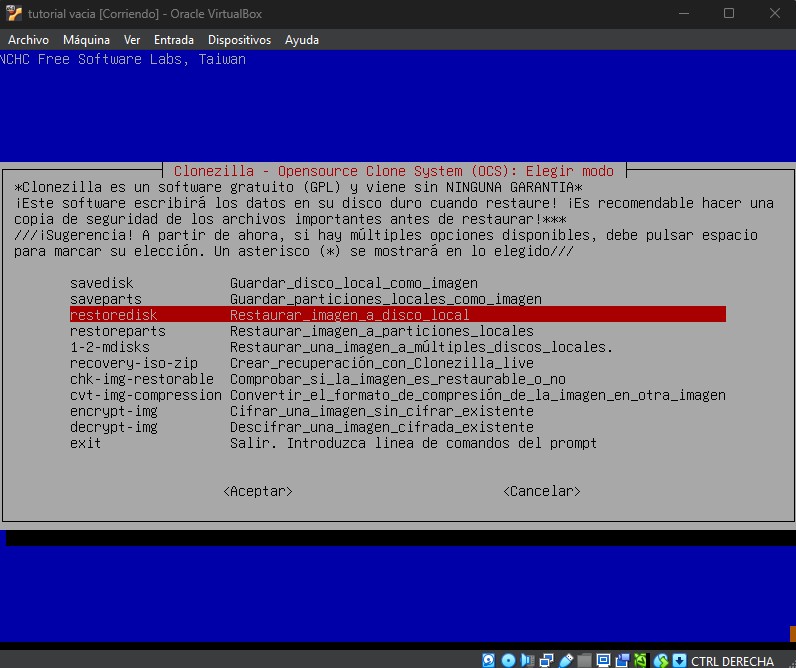
Task: Click the Aceptar button
Action: point(258,491)
